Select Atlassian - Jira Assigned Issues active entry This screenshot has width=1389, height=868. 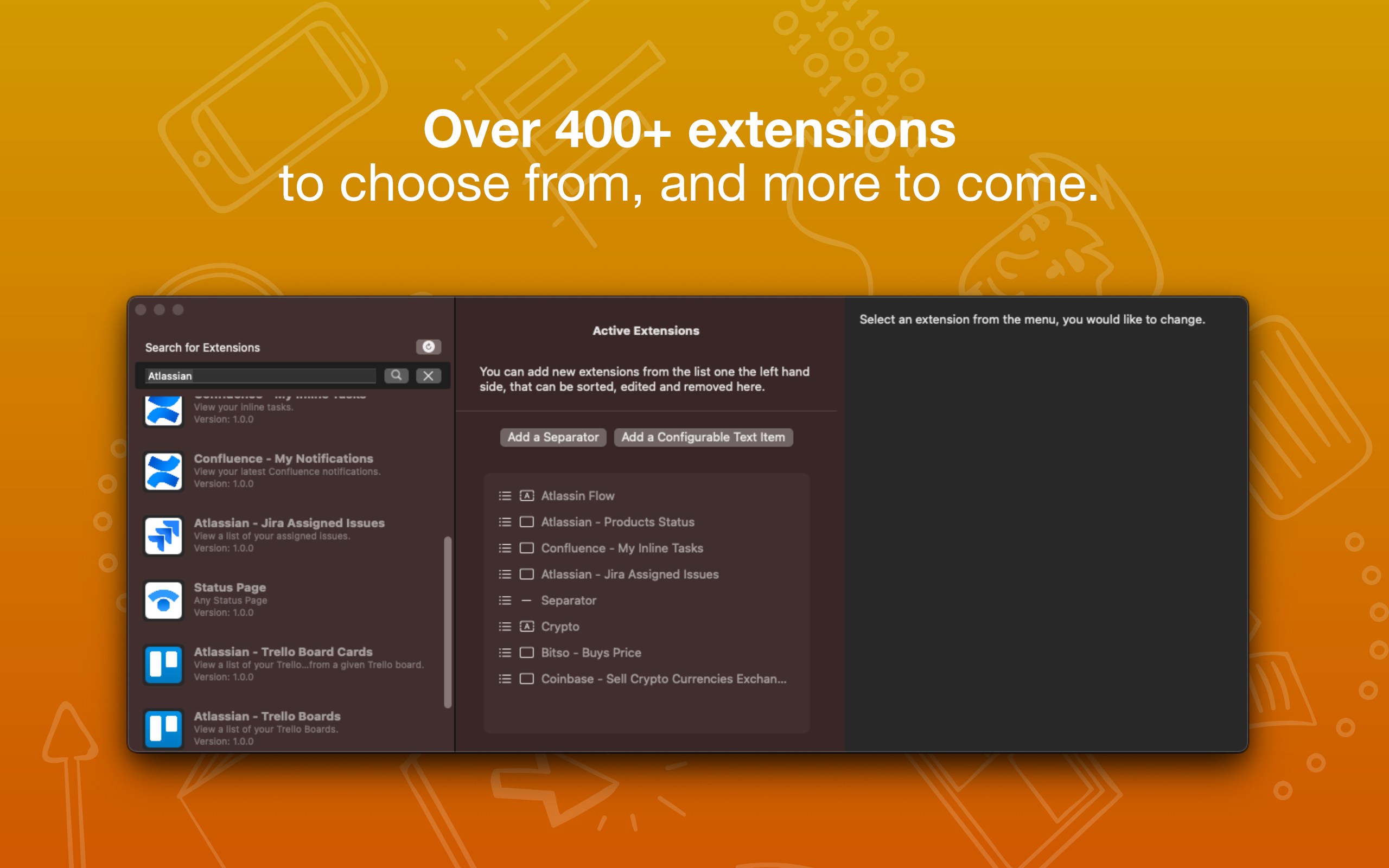coord(629,574)
